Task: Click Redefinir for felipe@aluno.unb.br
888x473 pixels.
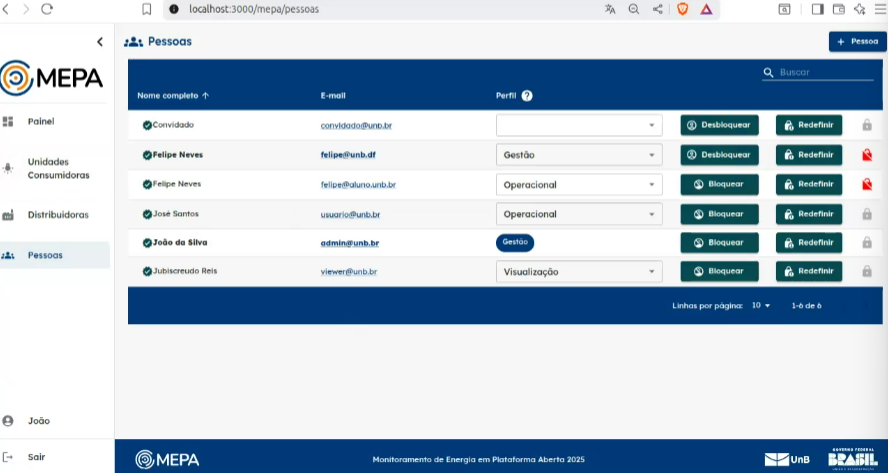Action: (809, 184)
